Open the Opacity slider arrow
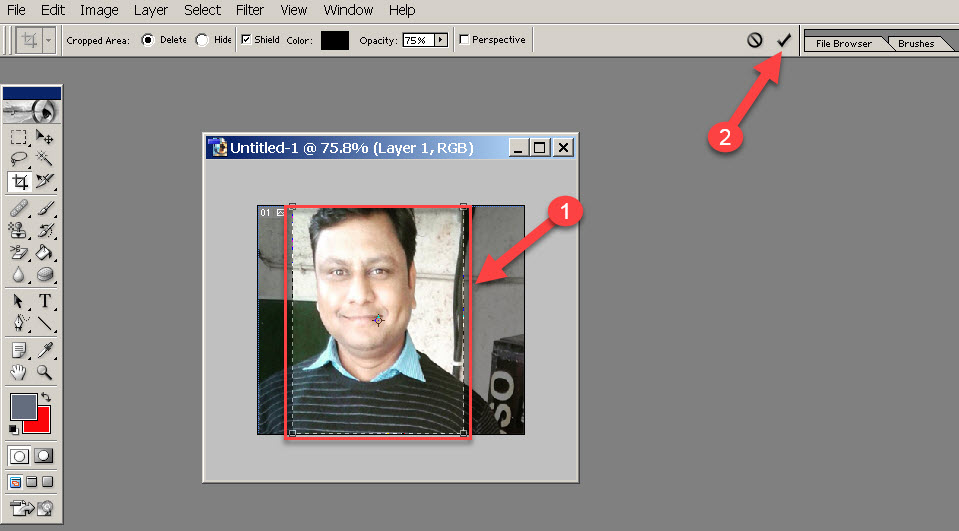Screen dimensions: 959x531 pos(441,40)
